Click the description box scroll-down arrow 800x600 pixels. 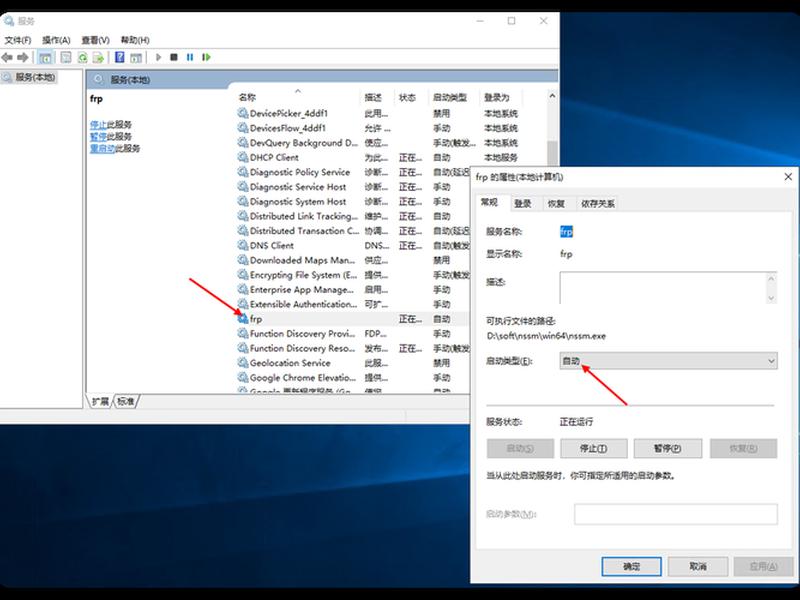[x=771, y=298]
